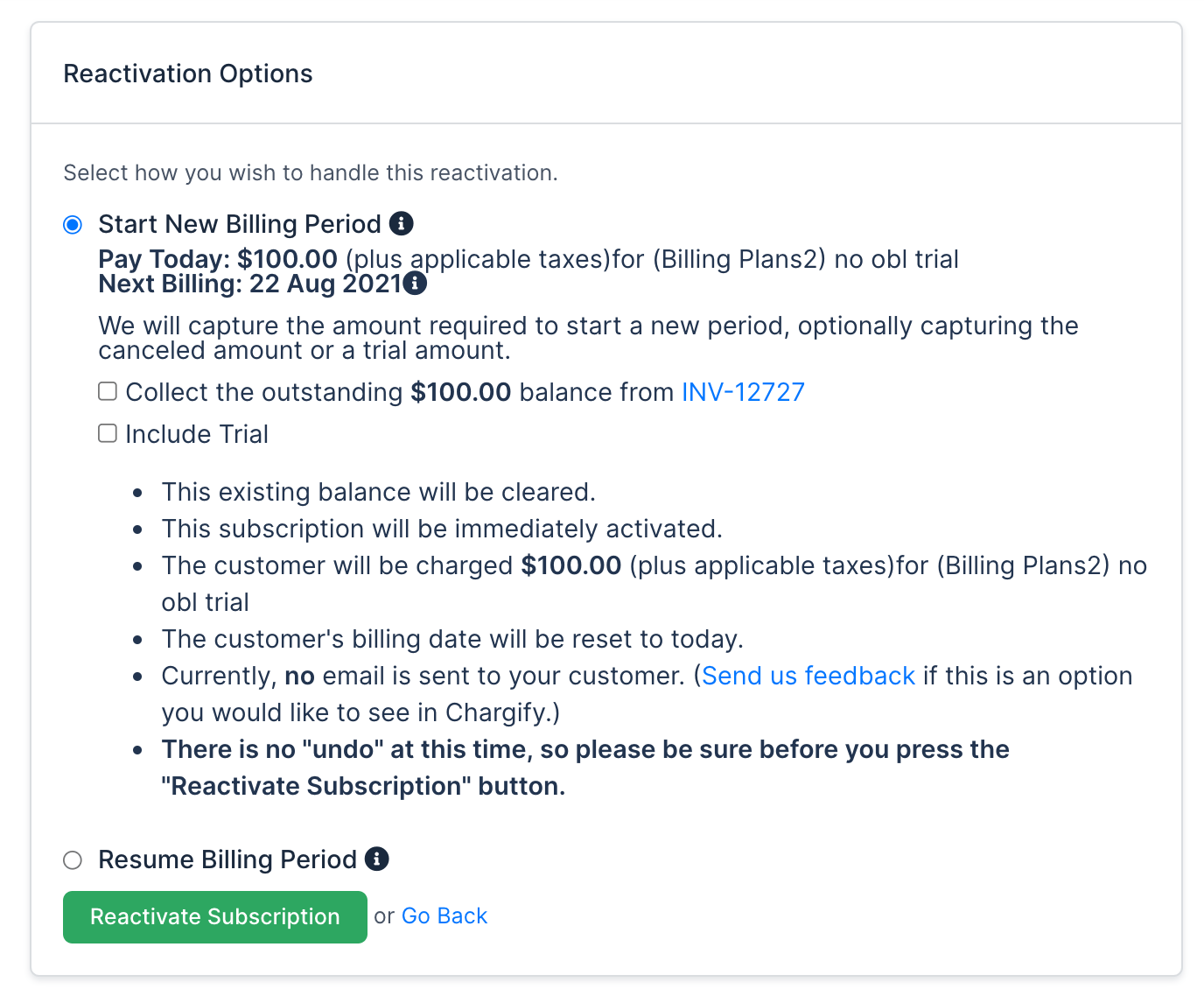1204x996 pixels.
Task: Click the "Next Billing: 22 Aug 2021" text
Action: pos(249,284)
